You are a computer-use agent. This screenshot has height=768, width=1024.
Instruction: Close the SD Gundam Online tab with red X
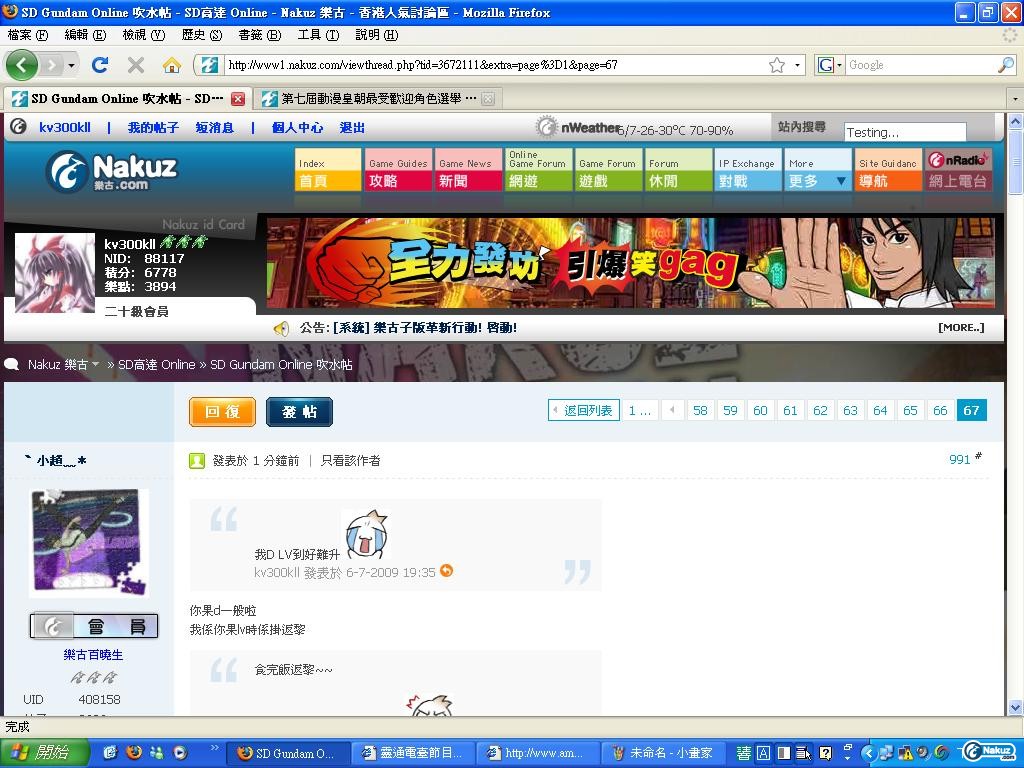[x=238, y=99]
